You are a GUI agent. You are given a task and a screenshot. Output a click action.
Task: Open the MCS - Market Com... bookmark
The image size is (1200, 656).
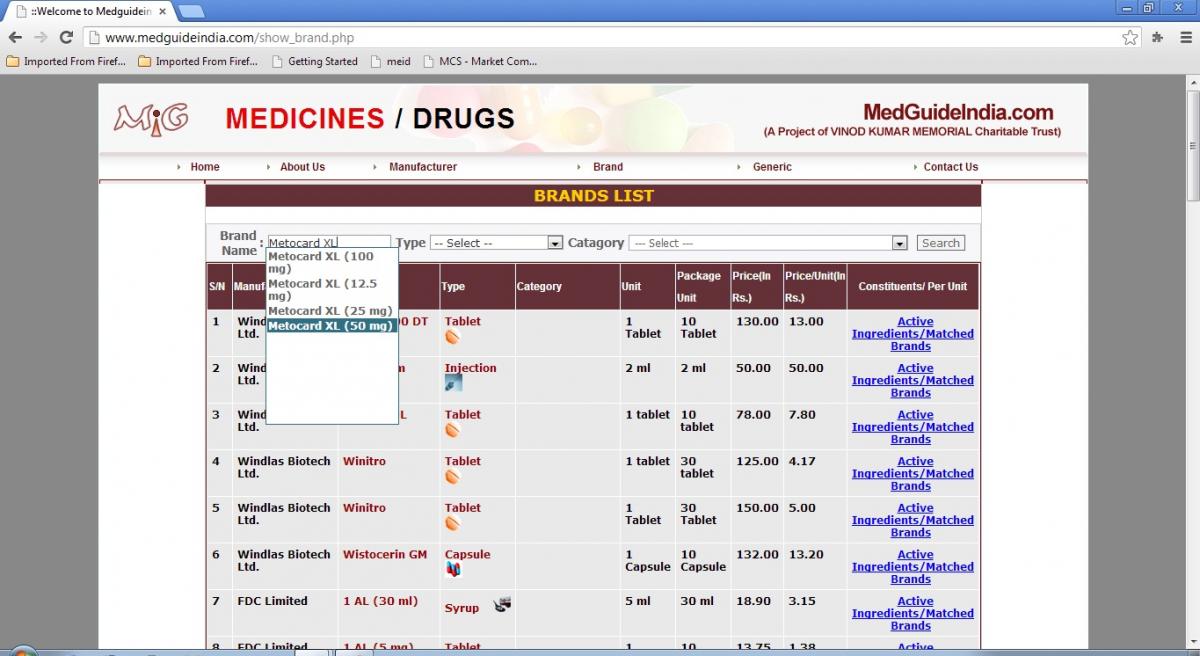coord(479,61)
